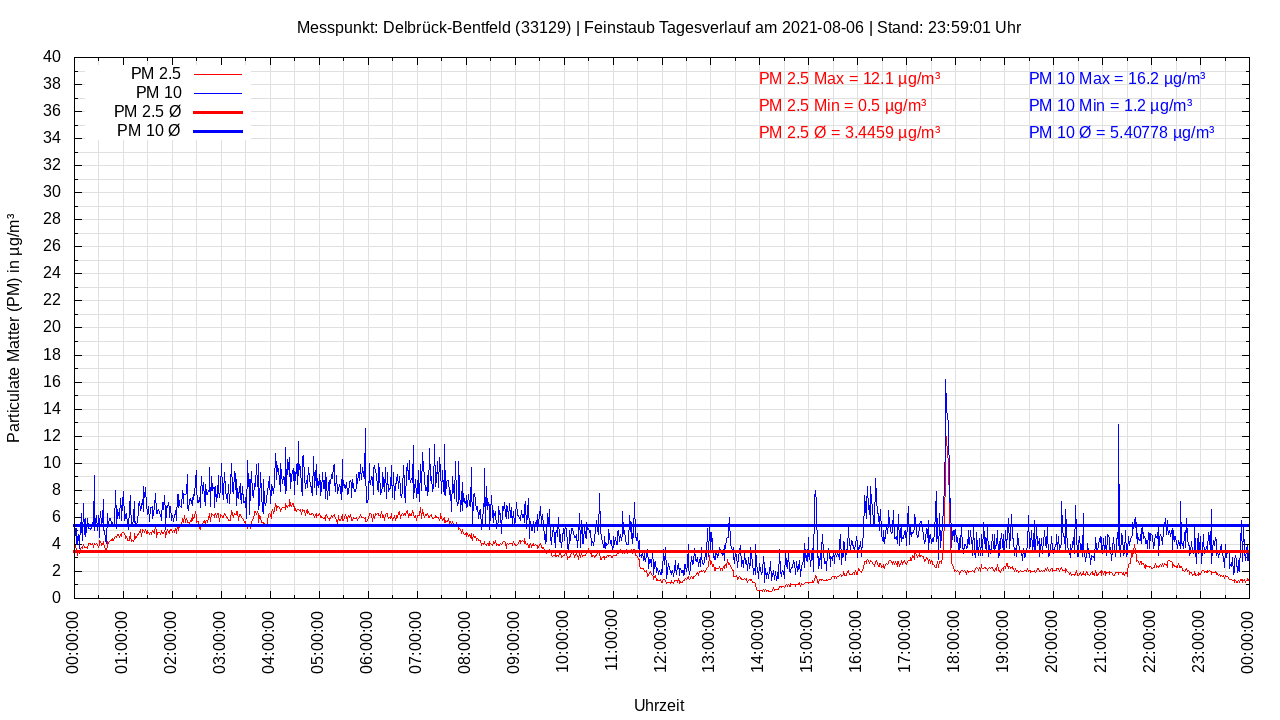This screenshot has height=720, width=1280.
Task: Click the thin blue PM 10 legend line
Action: (x=217, y=93)
